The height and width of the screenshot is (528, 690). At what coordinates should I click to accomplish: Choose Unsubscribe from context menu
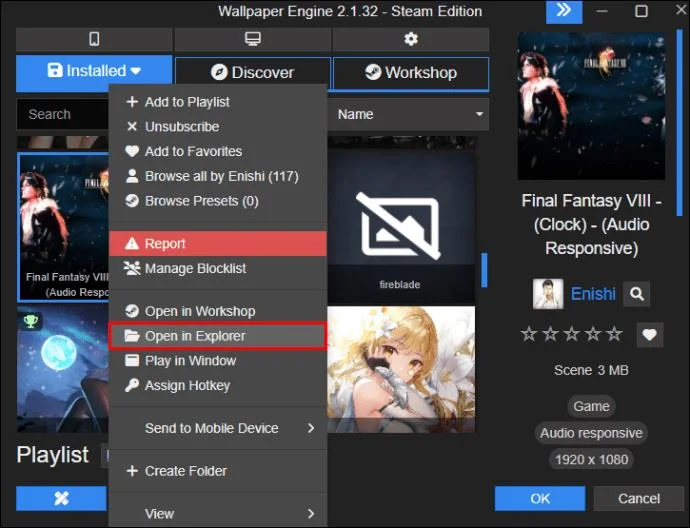(218, 127)
